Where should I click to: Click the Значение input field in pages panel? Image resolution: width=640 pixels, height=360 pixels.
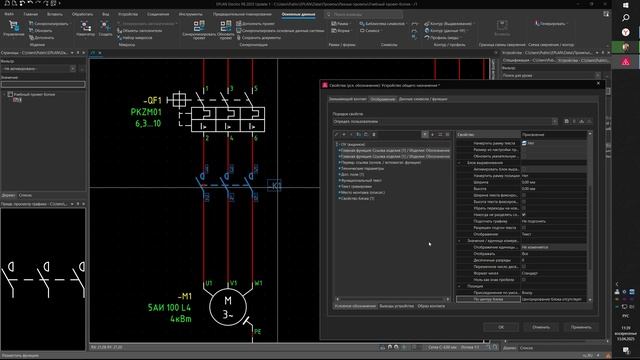[x=43, y=84]
